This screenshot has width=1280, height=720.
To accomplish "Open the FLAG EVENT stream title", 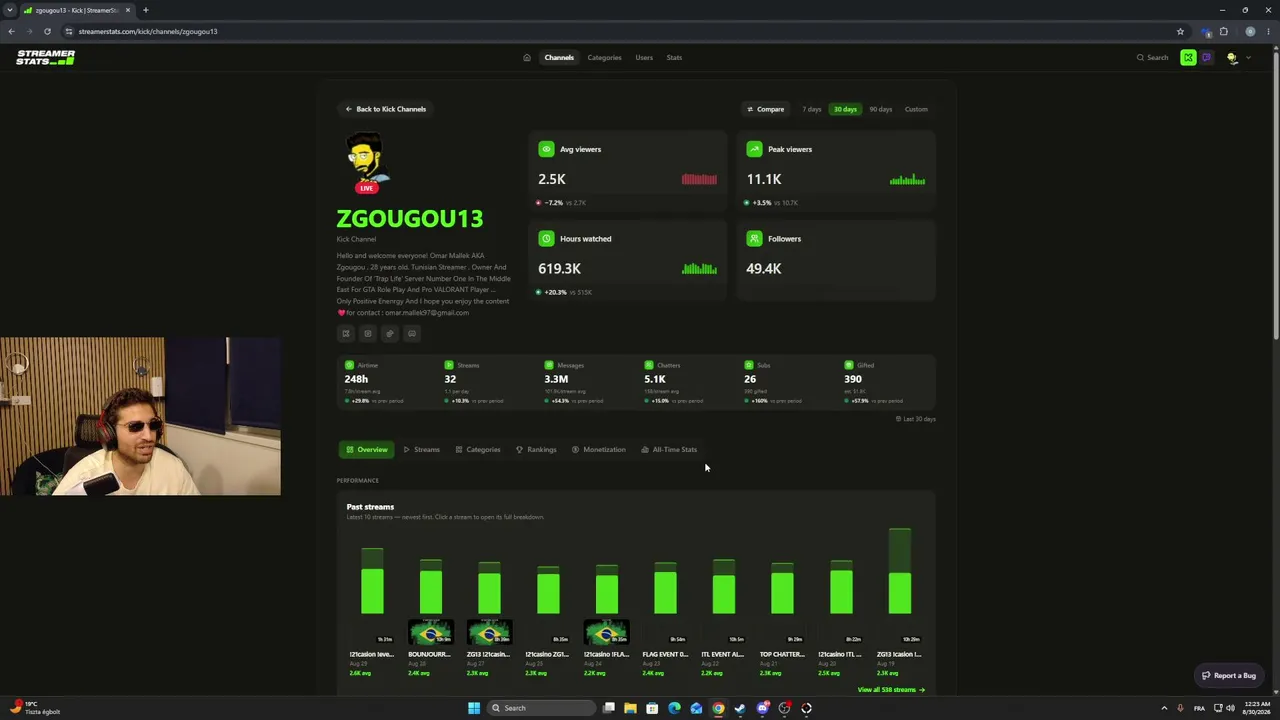I will point(665,654).
